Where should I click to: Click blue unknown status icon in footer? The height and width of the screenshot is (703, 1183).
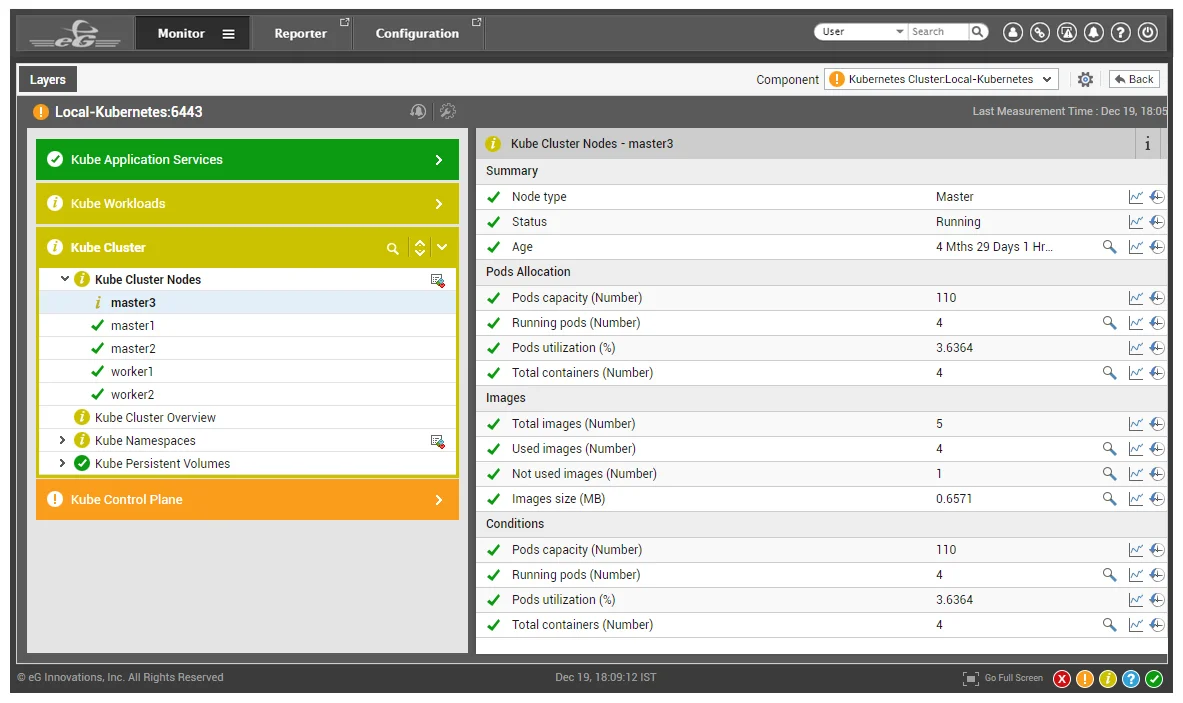pyautogui.click(x=1130, y=679)
